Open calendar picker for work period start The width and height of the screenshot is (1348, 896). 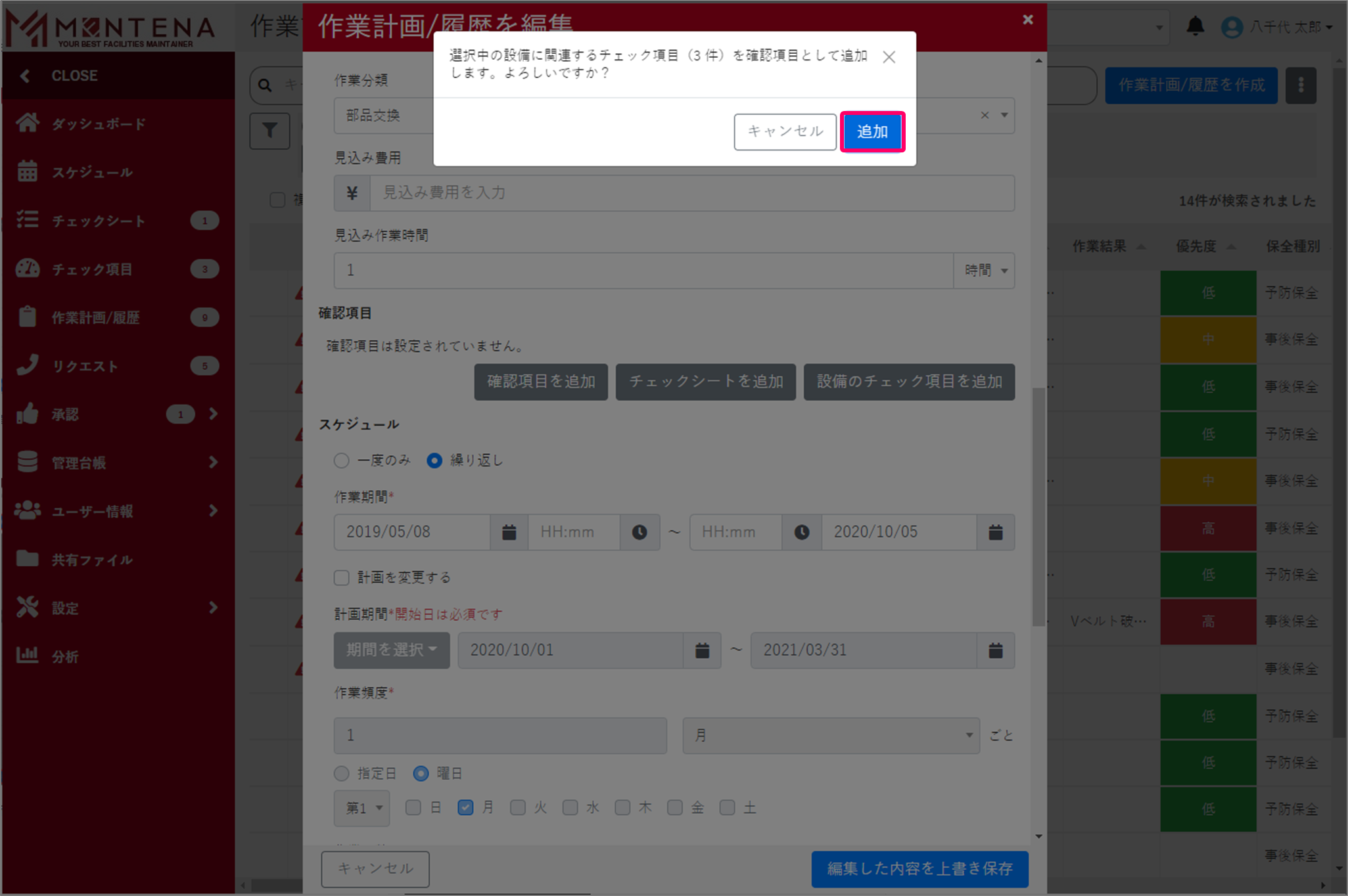point(509,532)
